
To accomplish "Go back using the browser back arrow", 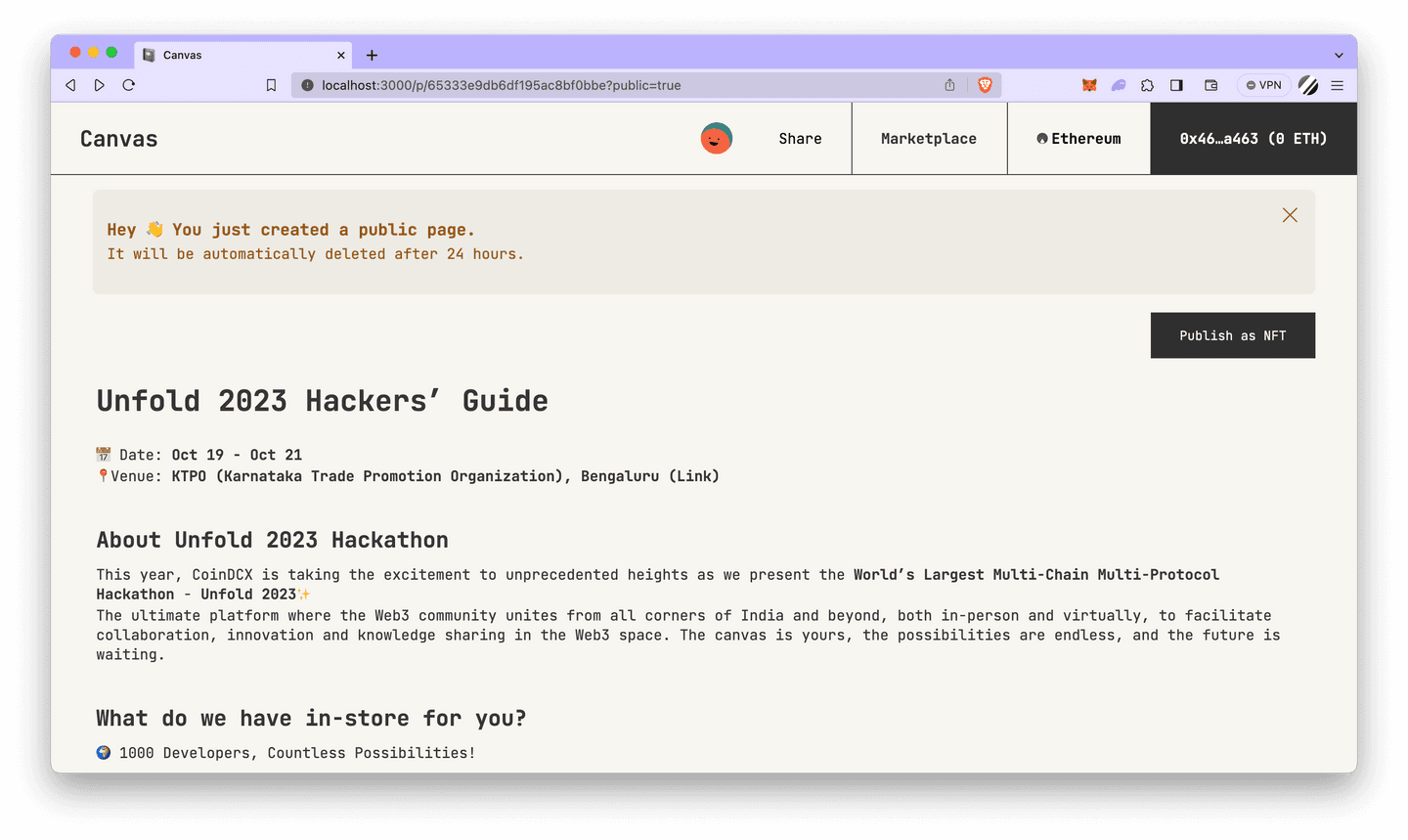I will pyautogui.click(x=70, y=85).
